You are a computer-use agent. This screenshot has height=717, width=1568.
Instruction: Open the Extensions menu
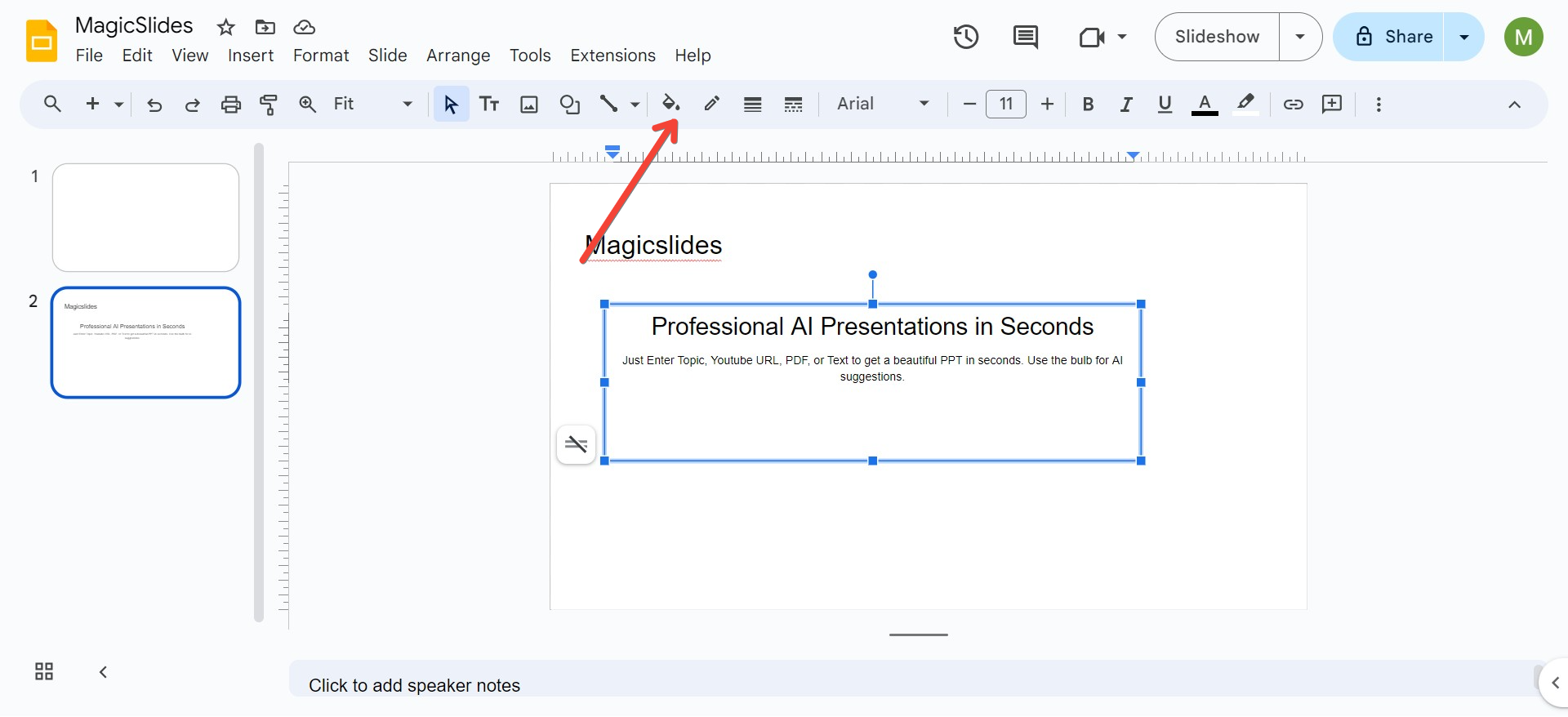tap(612, 56)
